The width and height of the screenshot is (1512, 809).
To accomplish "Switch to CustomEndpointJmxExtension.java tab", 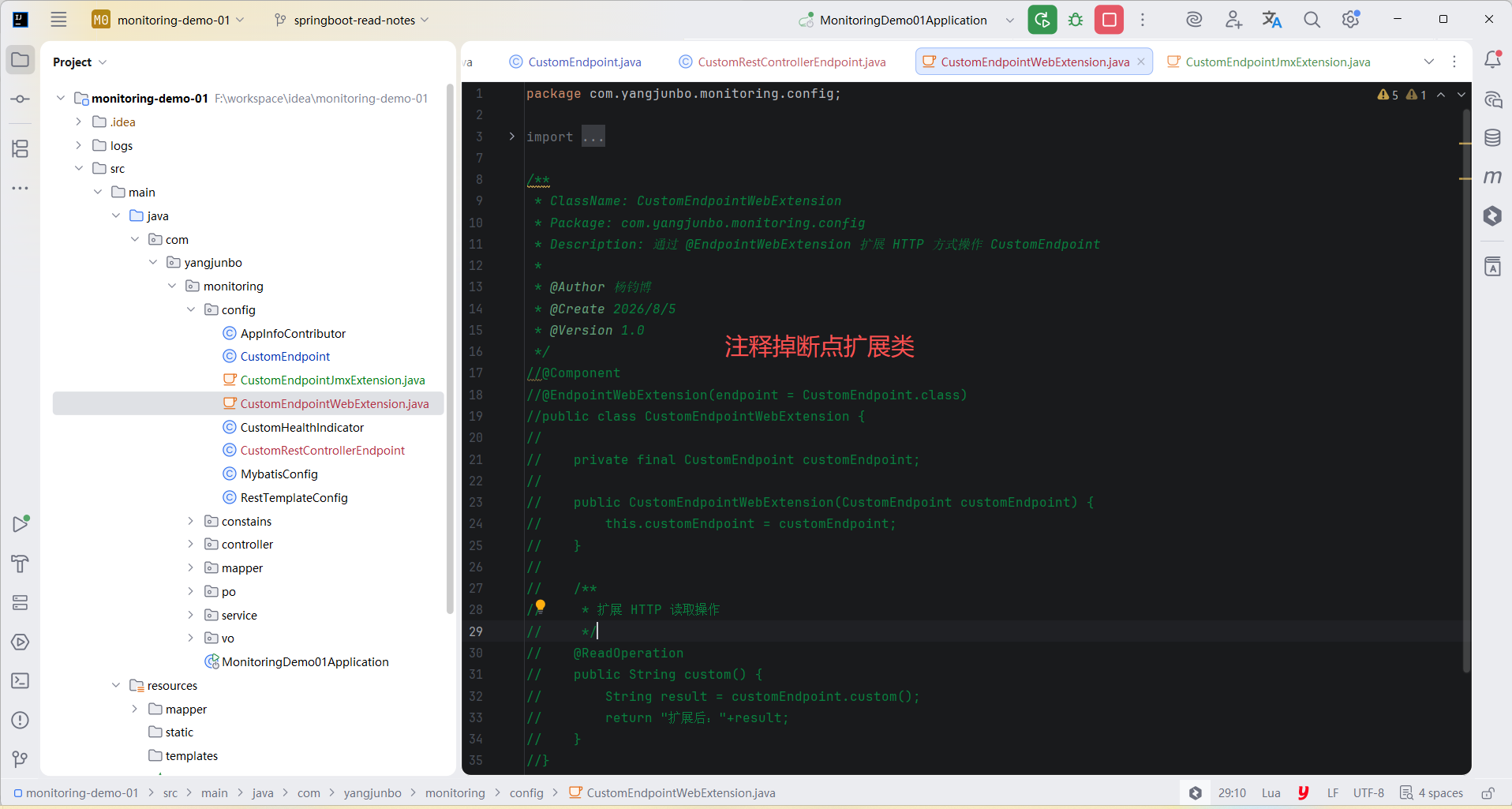I will (x=1268, y=62).
